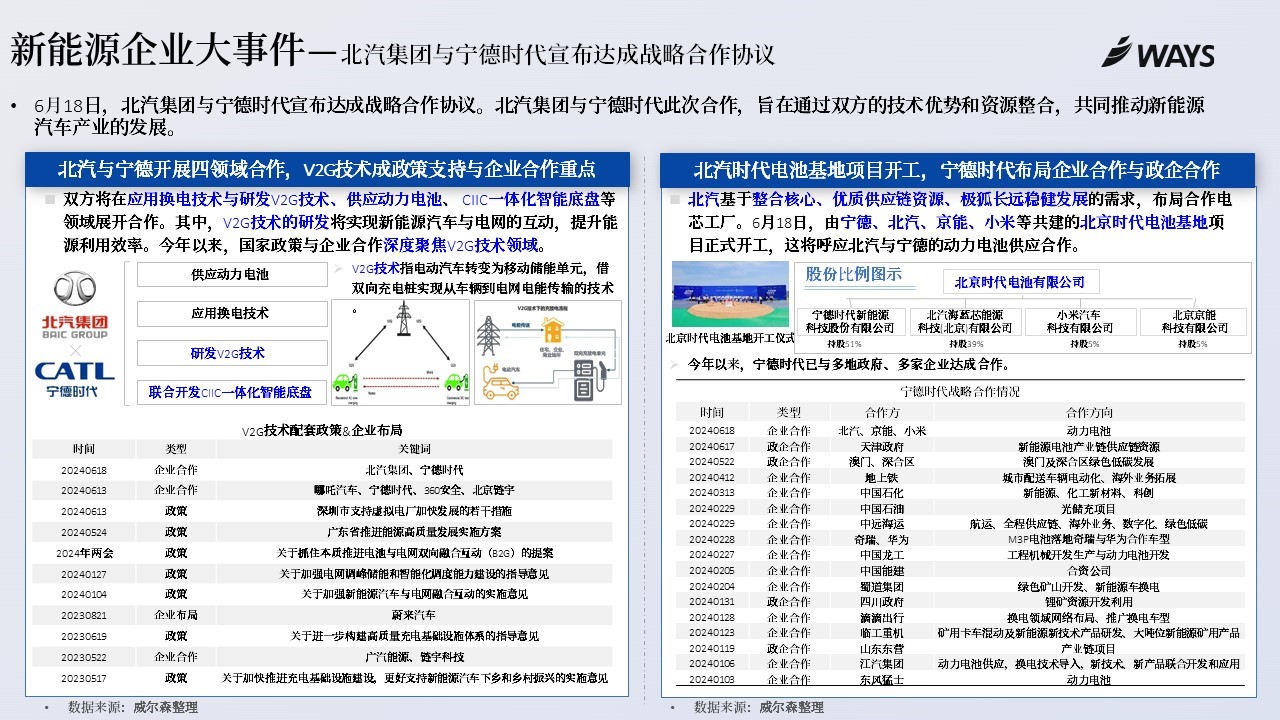Click the 地上铁 partner cell
Image resolution: width=1280 pixels, height=720 pixels.
coord(881,477)
